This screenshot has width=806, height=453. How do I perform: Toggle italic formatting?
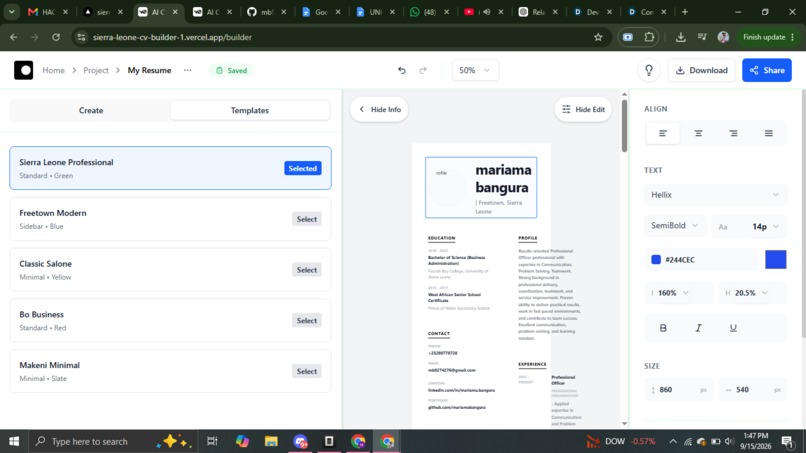[x=698, y=328]
